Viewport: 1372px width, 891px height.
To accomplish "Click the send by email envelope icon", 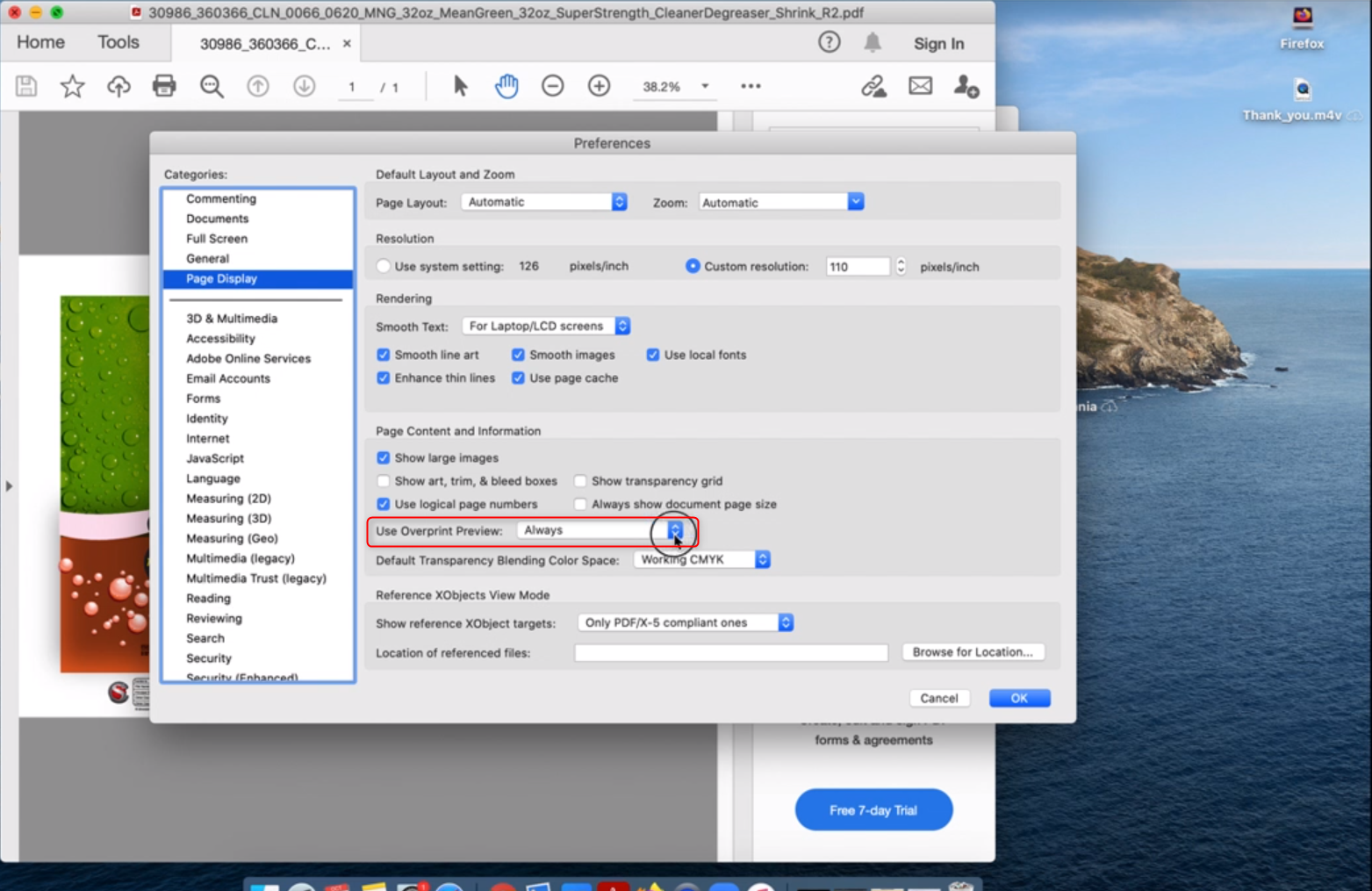I will [920, 86].
